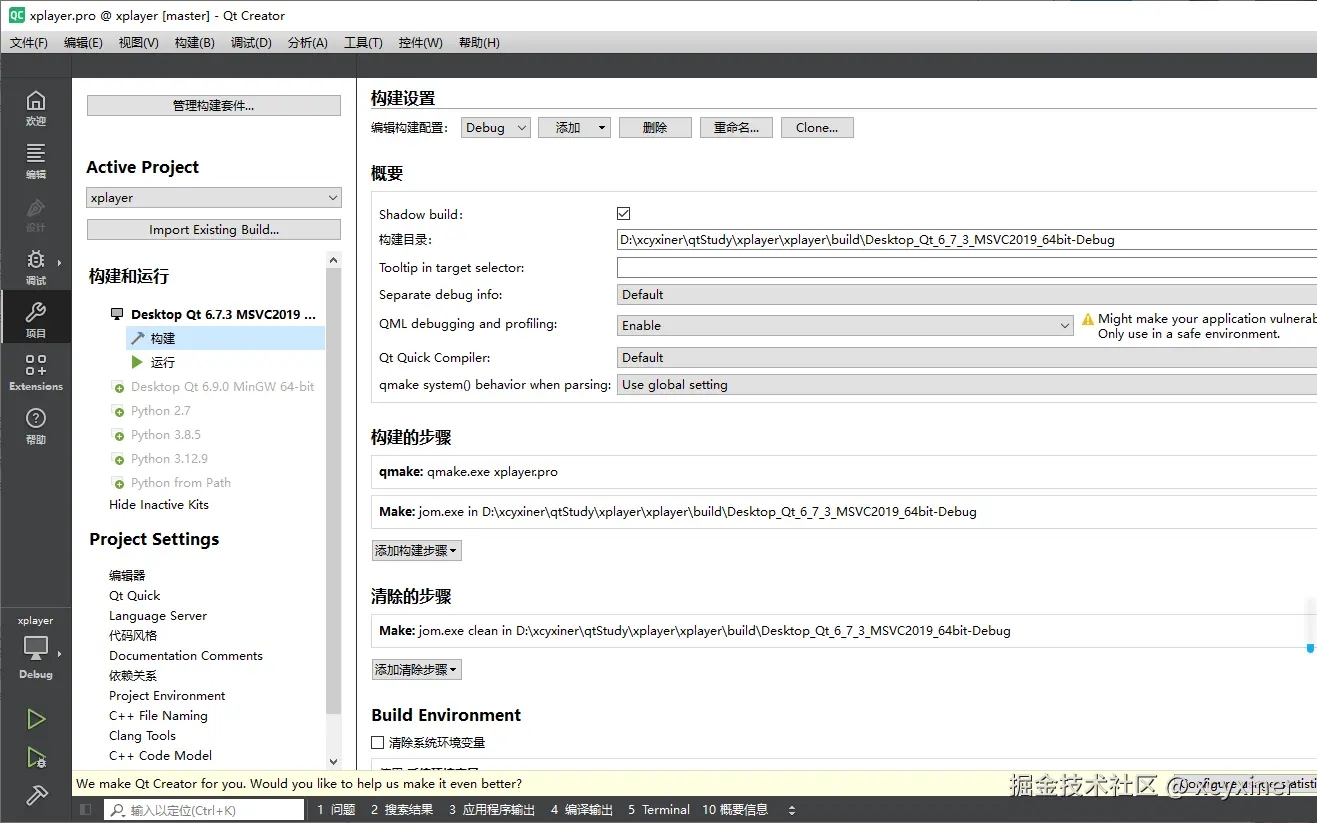
Task: Click the Clone... button
Action: (x=817, y=128)
